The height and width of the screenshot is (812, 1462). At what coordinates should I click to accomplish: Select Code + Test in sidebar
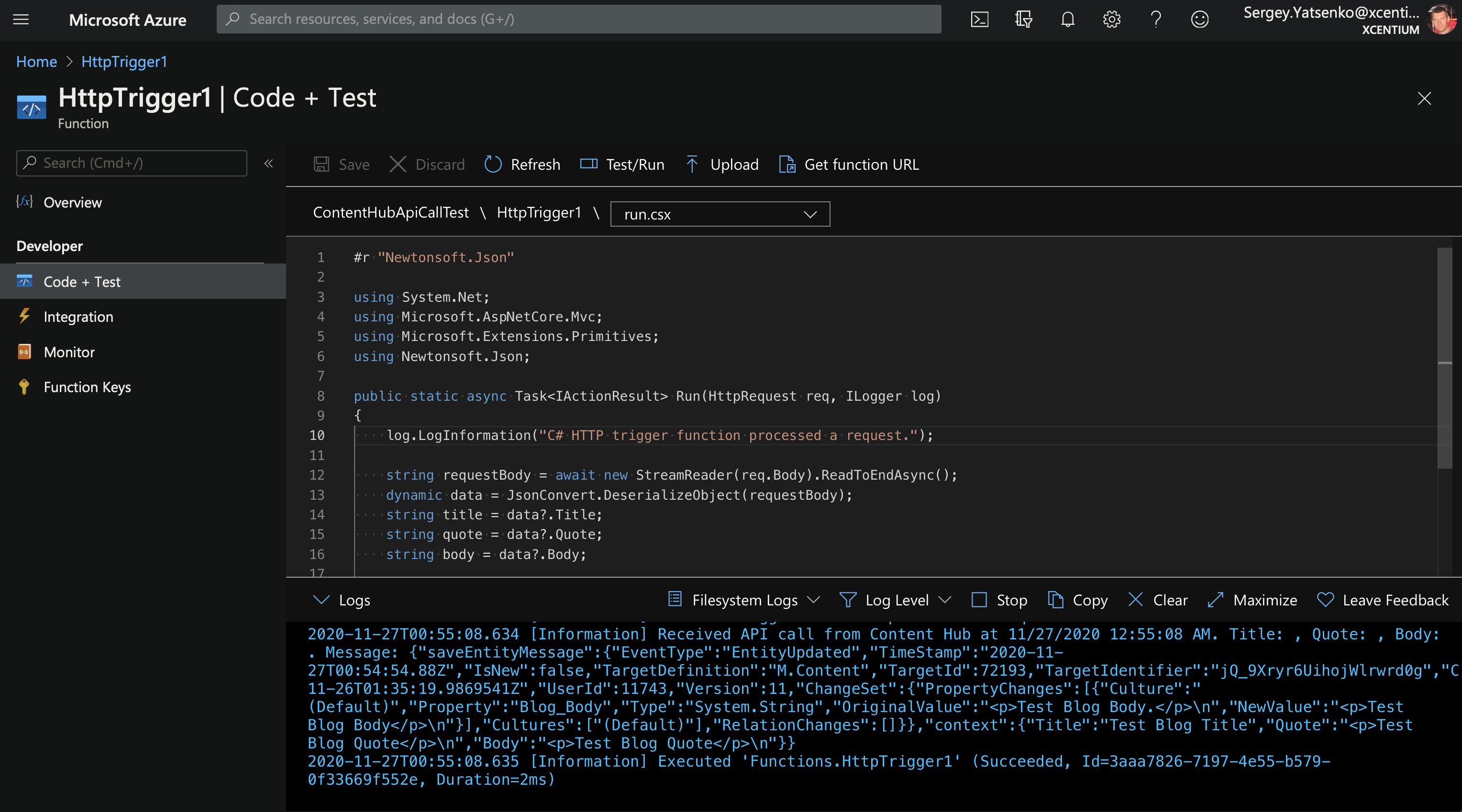(143, 282)
